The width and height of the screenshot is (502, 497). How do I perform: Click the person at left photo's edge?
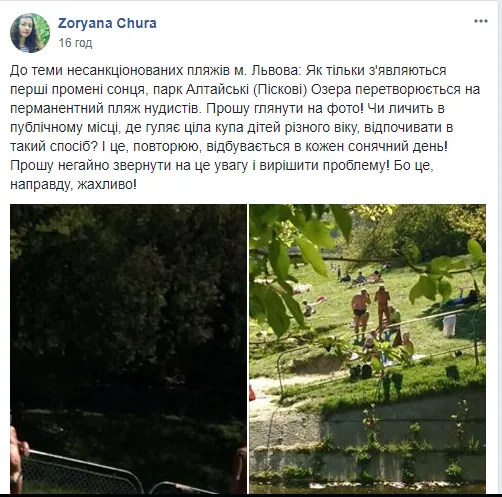point(17,458)
